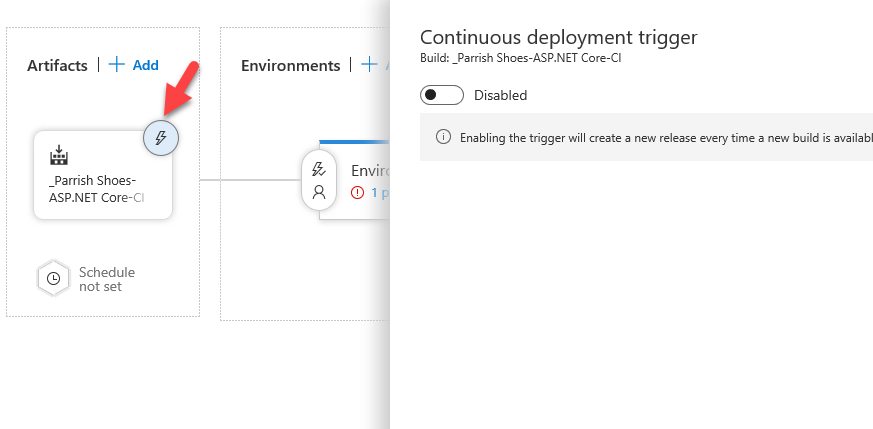
Task: Click the build artifact factory icon
Action: tap(58, 155)
